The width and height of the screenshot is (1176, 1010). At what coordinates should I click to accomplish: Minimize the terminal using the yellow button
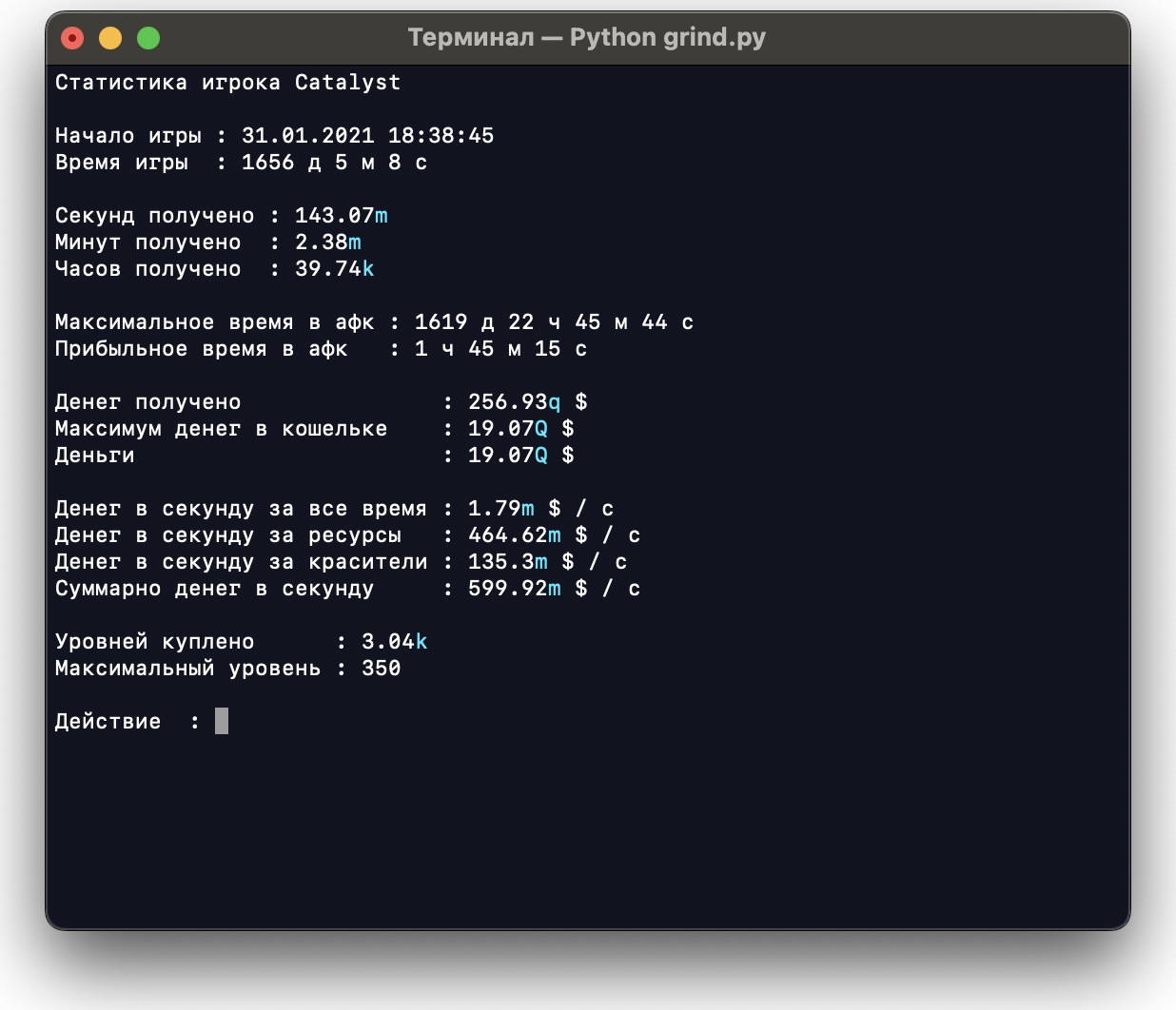coord(110,38)
